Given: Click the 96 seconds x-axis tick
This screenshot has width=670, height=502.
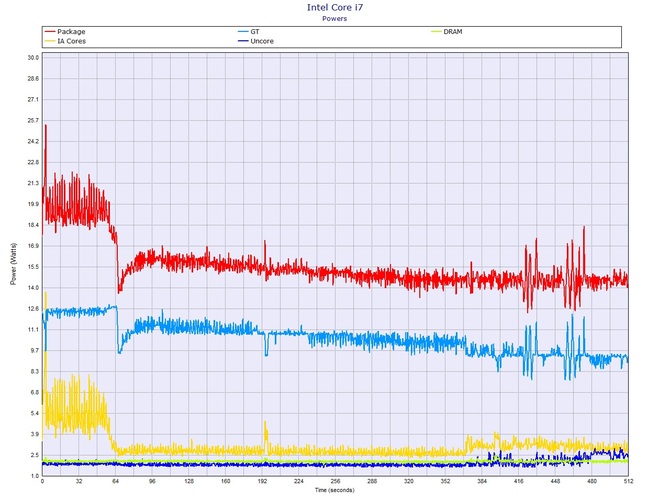Looking at the screenshot, I should [x=152, y=481].
